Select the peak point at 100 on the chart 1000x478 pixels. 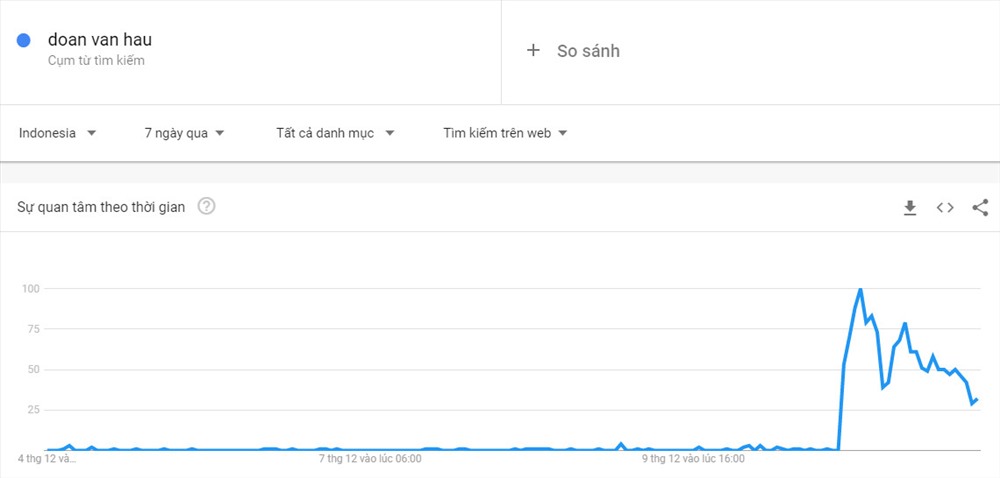pyautogui.click(x=860, y=289)
